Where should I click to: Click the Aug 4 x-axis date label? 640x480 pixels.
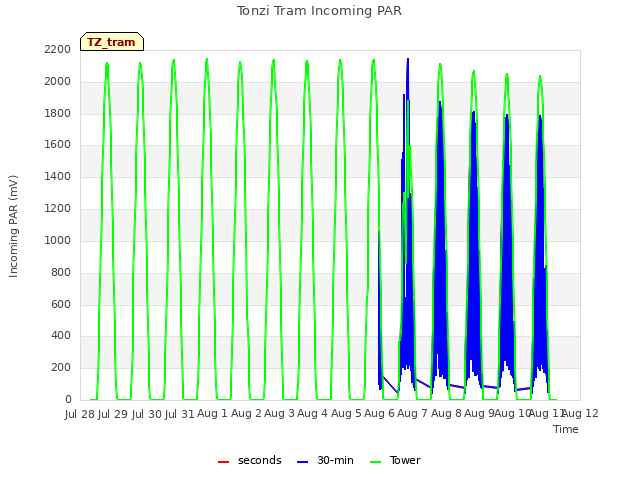pyautogui.click(x=312, y=413)
